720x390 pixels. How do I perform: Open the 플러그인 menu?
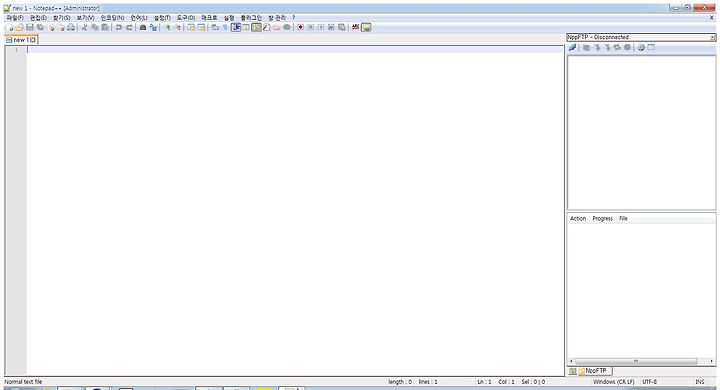[251, 17]
